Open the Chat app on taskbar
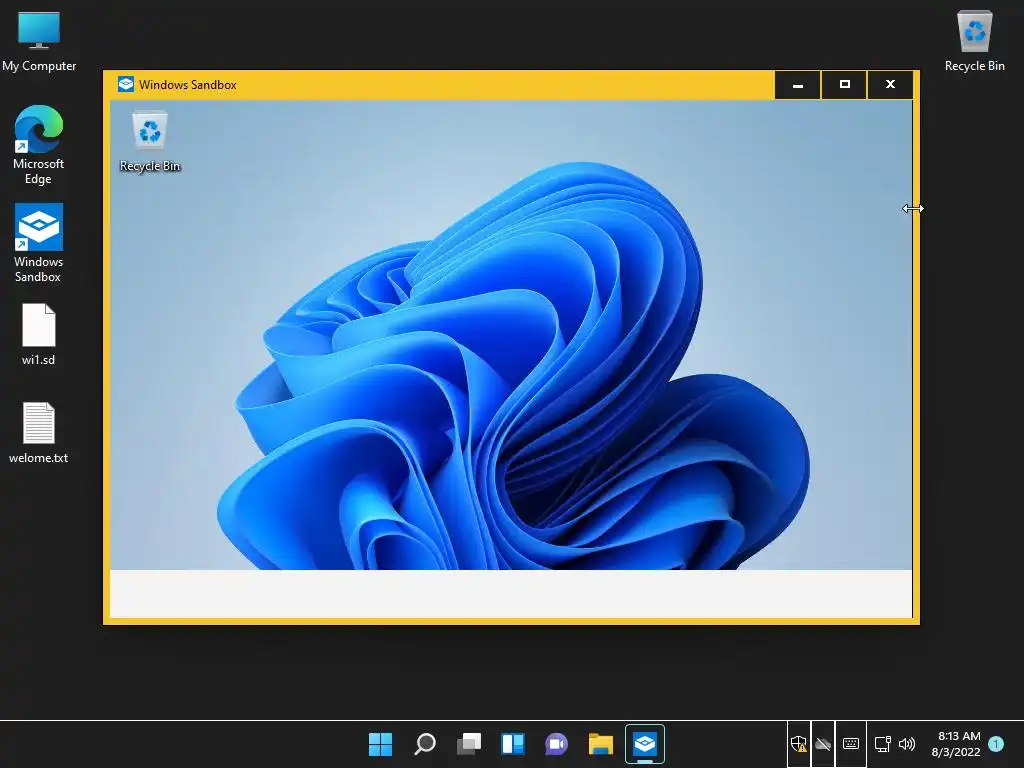This screenshot has height=768, width=1024. click(556, 744)
